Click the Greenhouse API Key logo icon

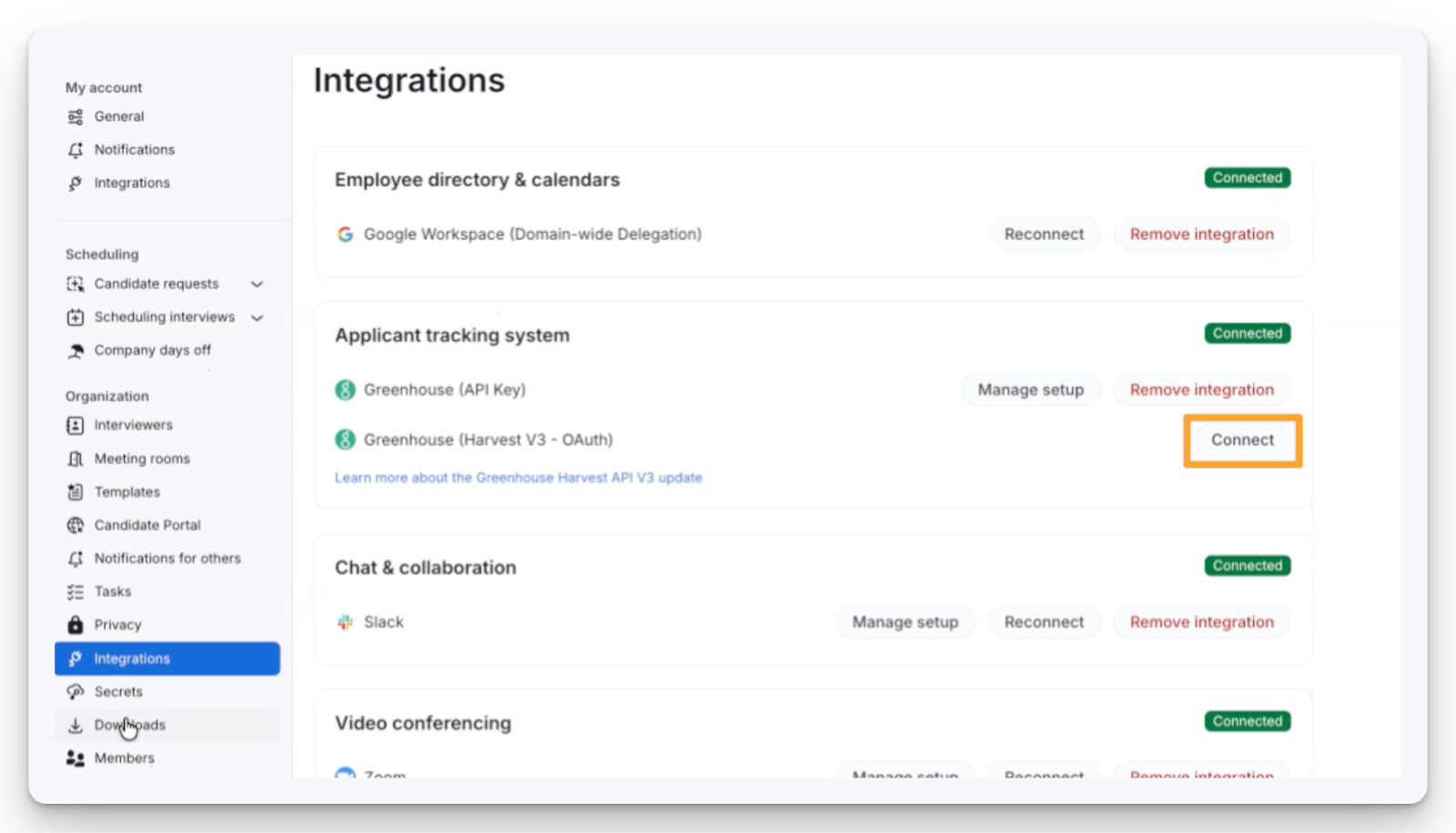click(x=345, y=391)
